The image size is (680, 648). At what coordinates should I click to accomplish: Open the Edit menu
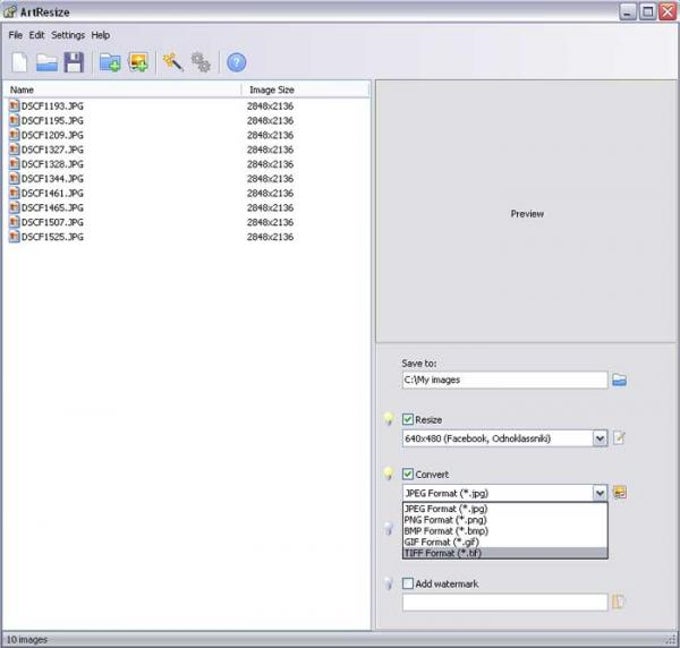[36, 35]
